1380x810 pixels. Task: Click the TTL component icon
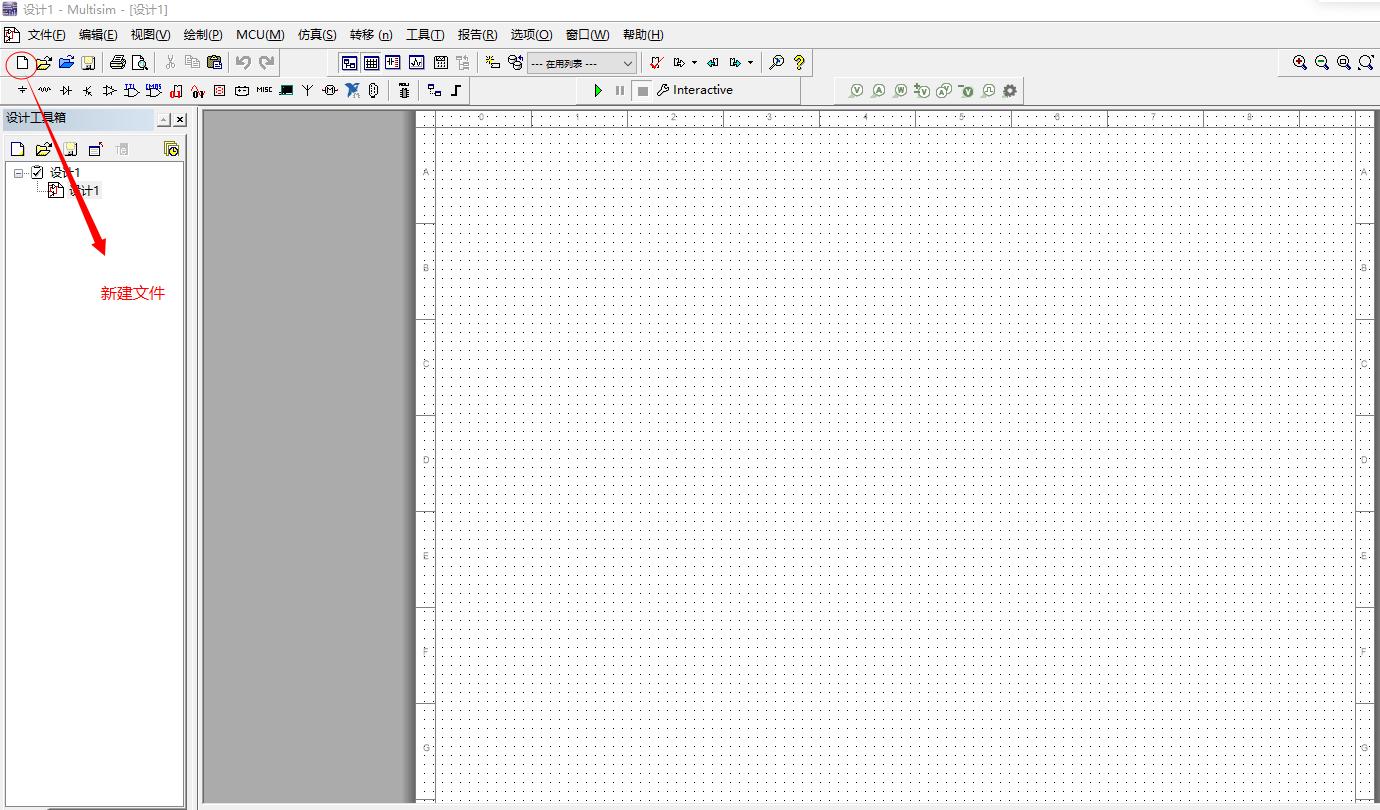coord(132,91)
